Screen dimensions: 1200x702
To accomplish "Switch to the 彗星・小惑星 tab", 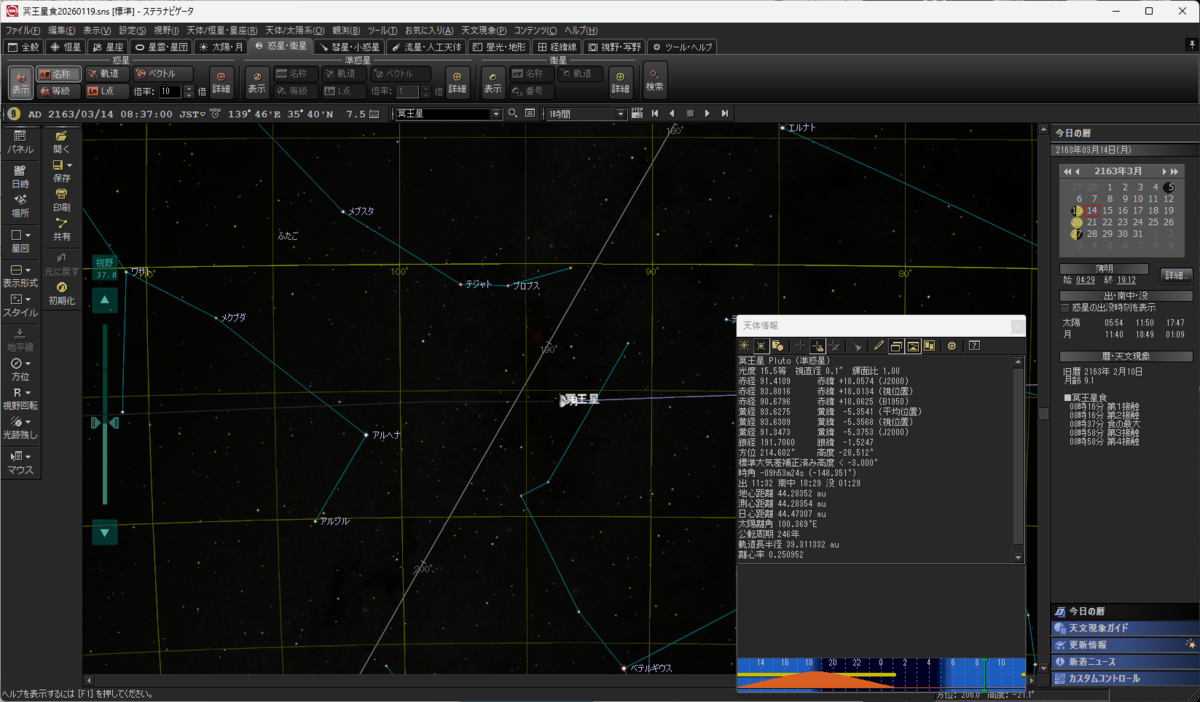I will click(x=349, y=46).
